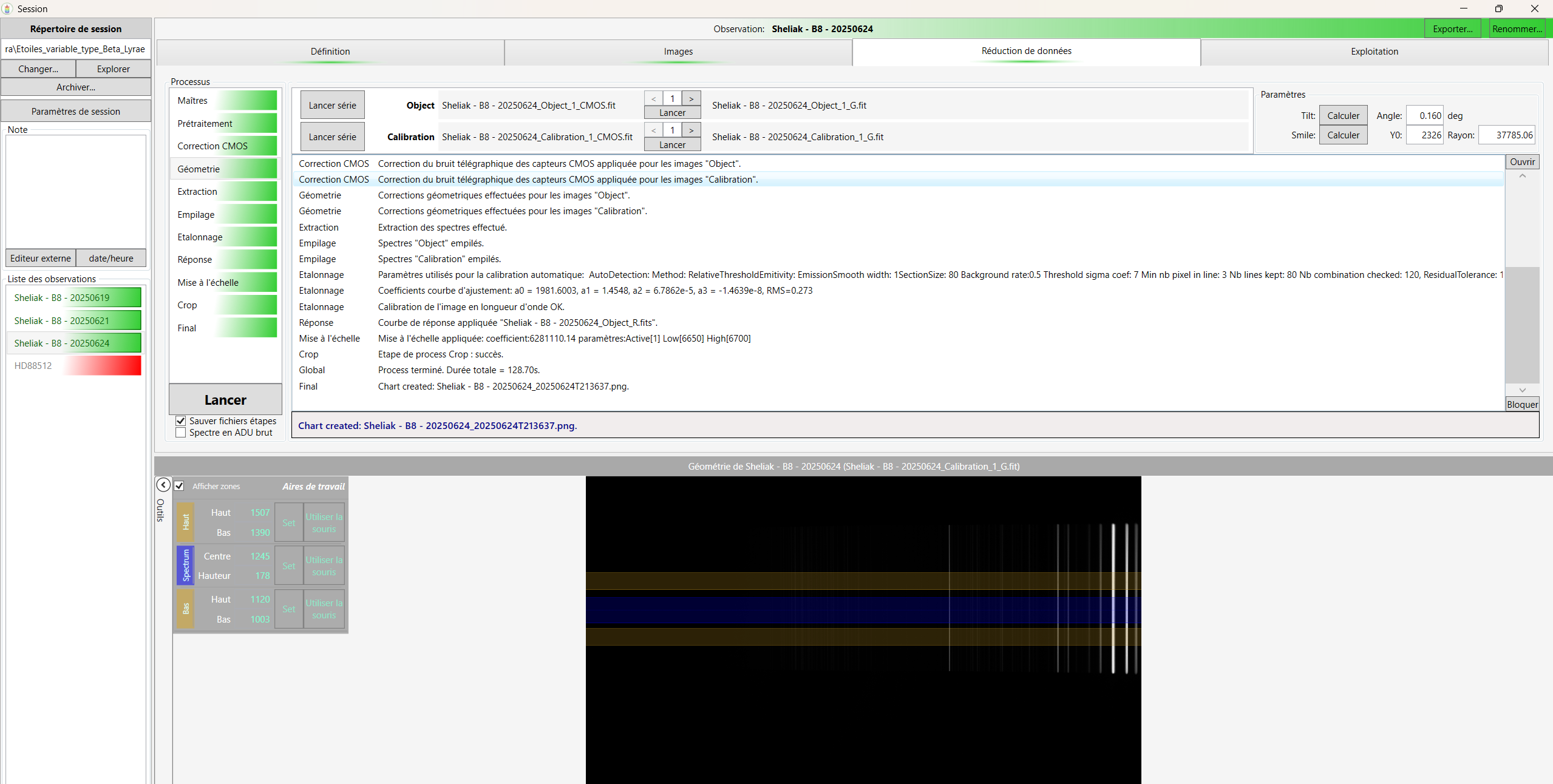
Task: Click the Bas zone colored label
Action: pos(186,609)
